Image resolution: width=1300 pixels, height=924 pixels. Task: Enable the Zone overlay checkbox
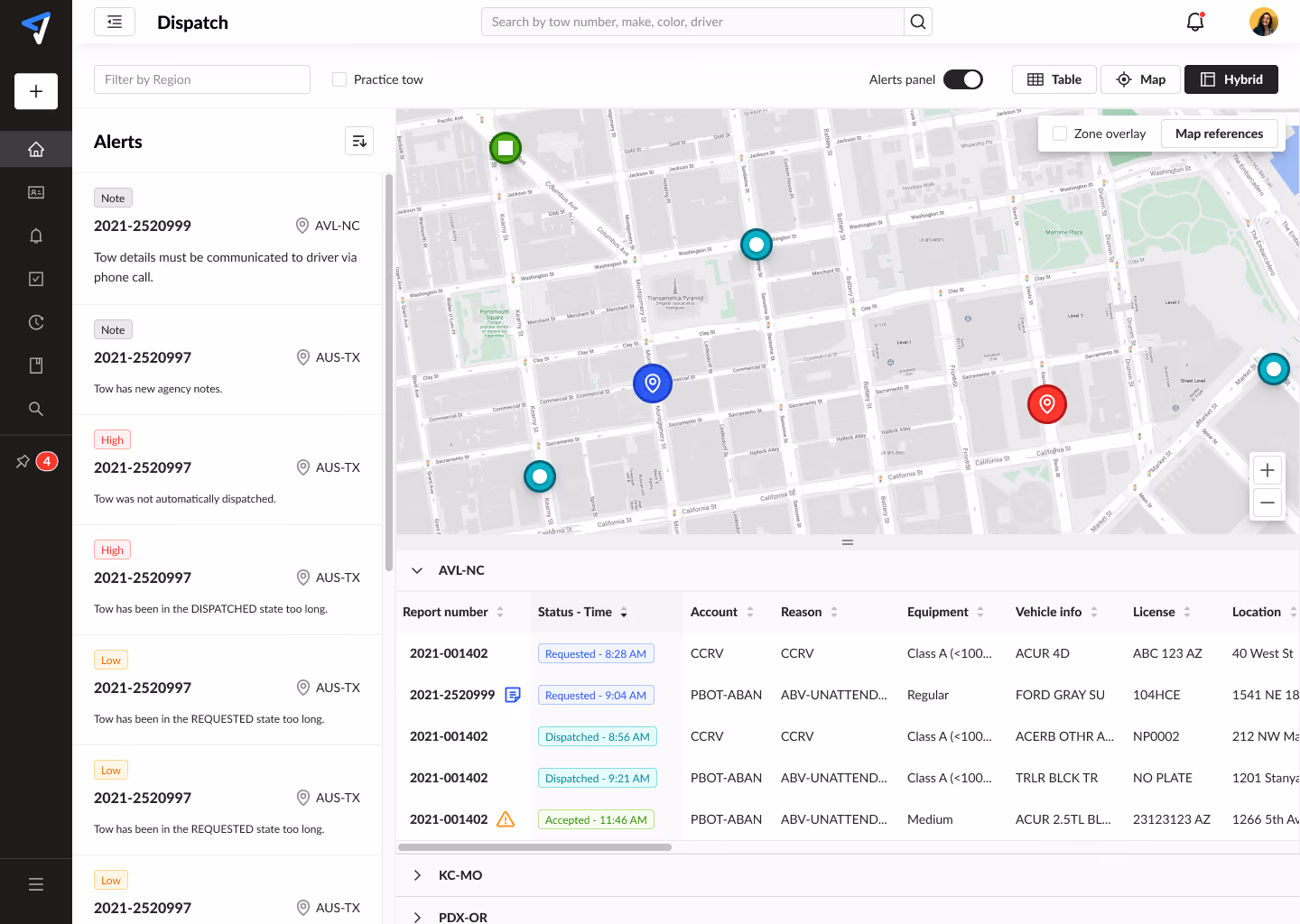1060,134
